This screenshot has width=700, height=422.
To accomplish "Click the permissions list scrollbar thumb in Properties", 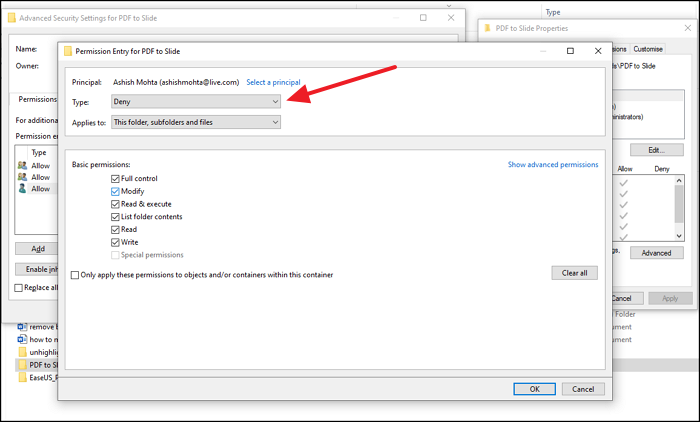I will pos(679,204).
